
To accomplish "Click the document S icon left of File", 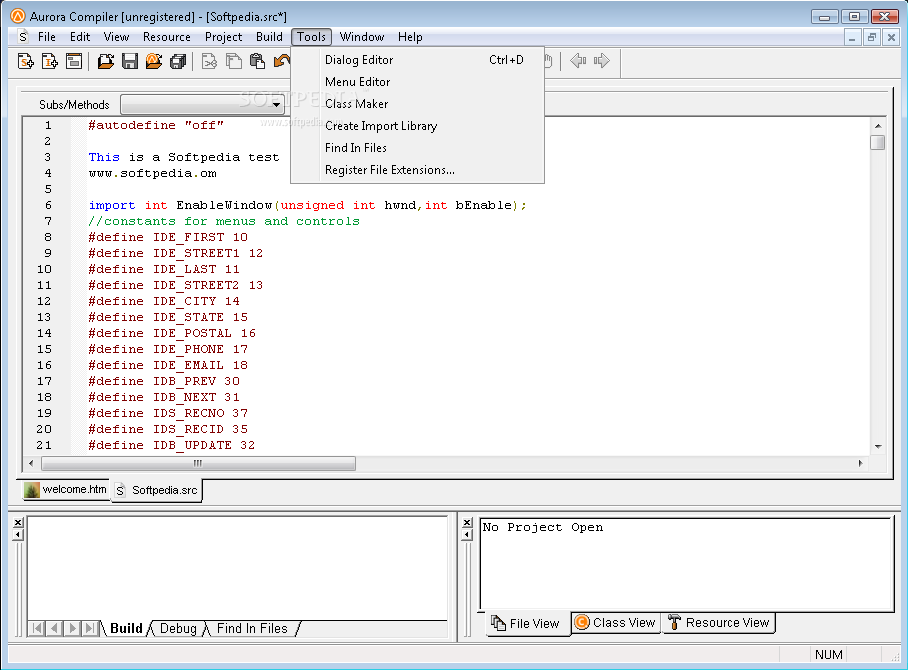I will click(23, 37).
